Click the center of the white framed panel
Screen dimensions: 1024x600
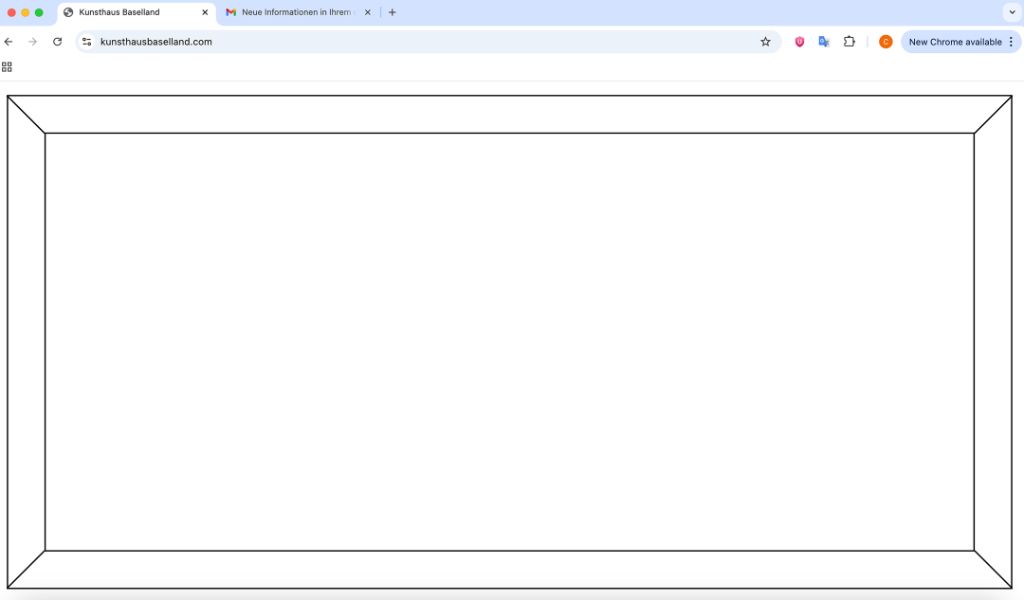(x=510, y=342)
